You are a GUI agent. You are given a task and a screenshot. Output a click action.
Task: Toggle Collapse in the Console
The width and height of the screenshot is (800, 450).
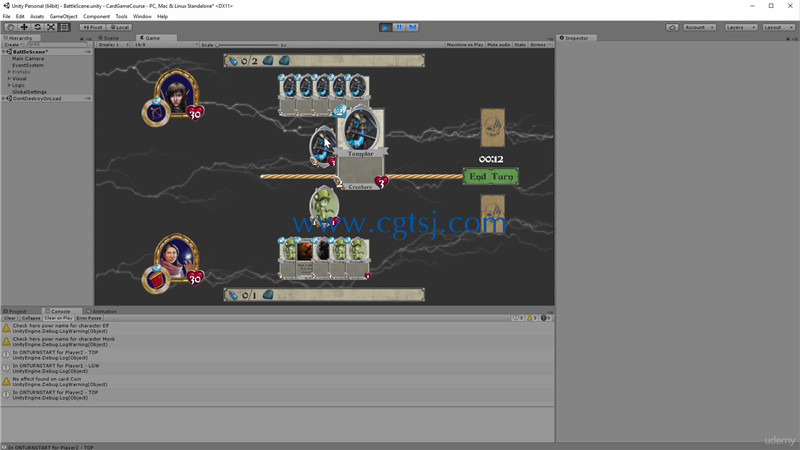click(x=31, y=318)
